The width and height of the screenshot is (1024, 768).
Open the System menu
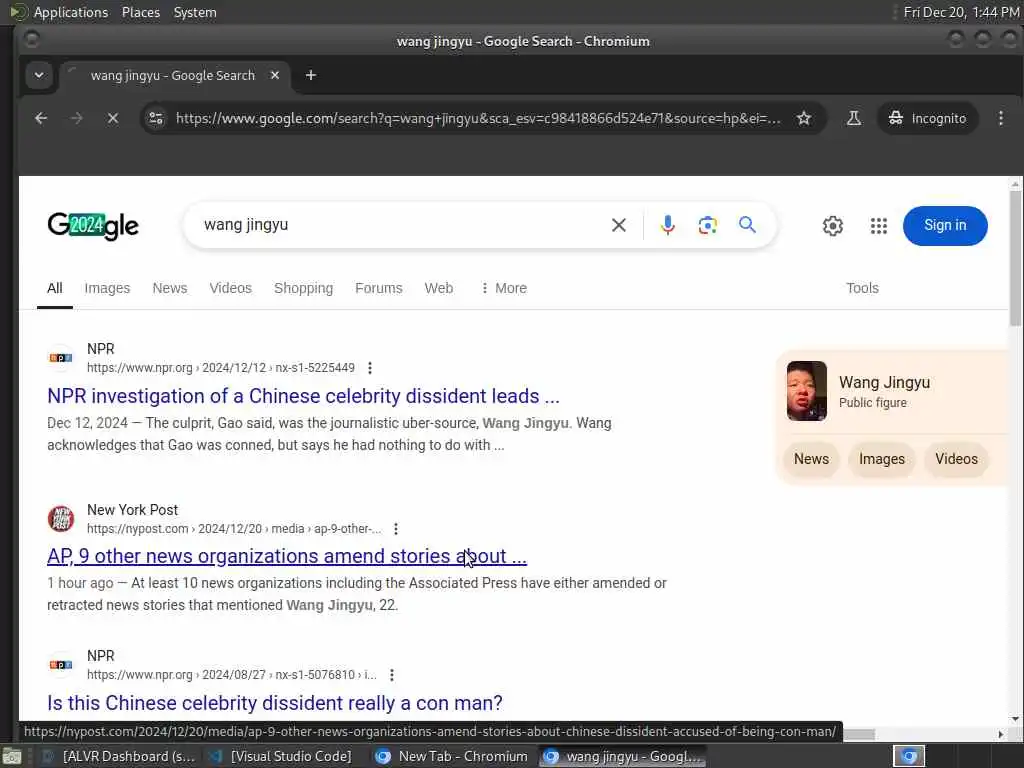[195, 12]
